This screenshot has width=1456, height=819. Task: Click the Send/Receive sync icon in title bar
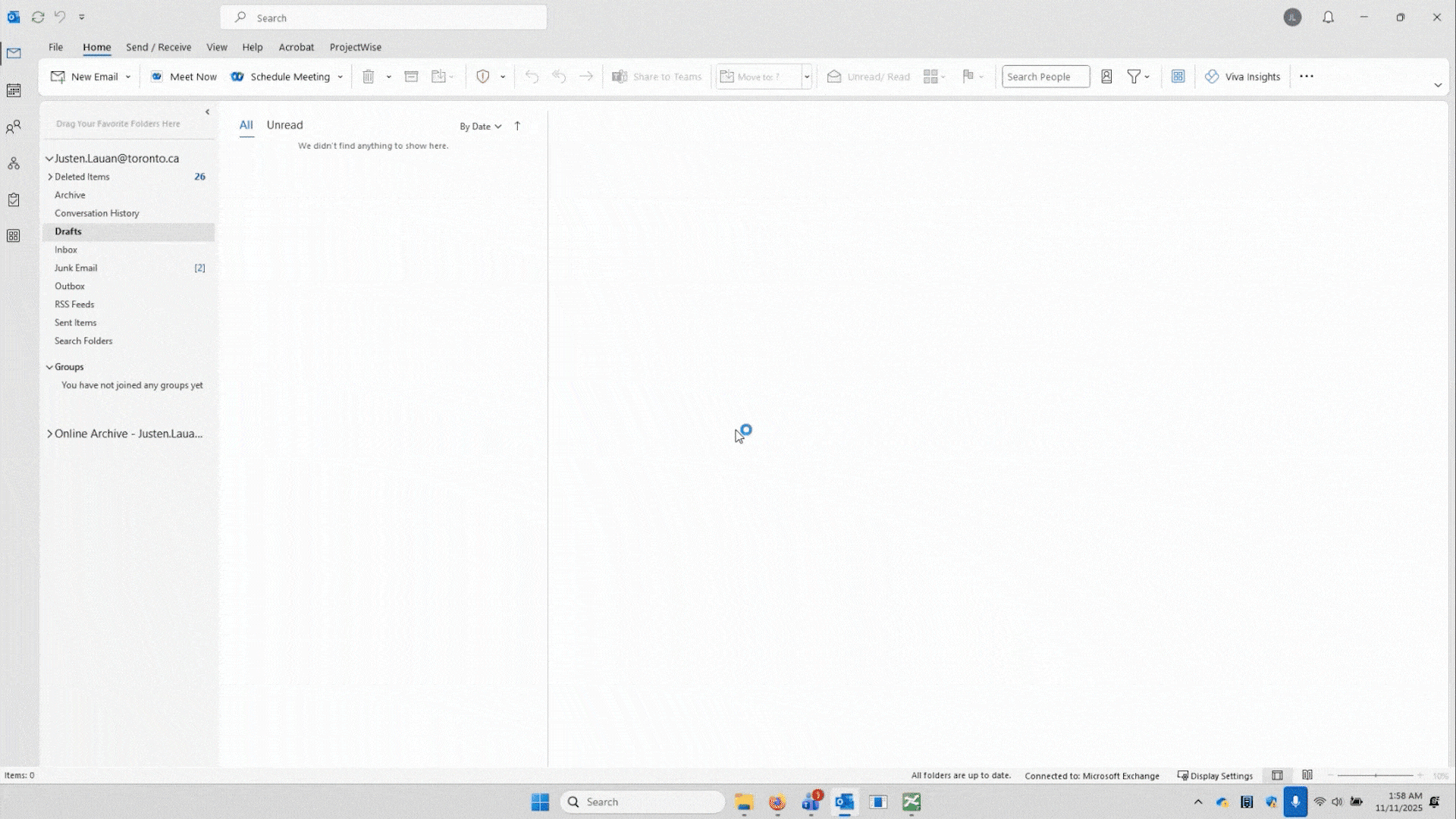38,17
